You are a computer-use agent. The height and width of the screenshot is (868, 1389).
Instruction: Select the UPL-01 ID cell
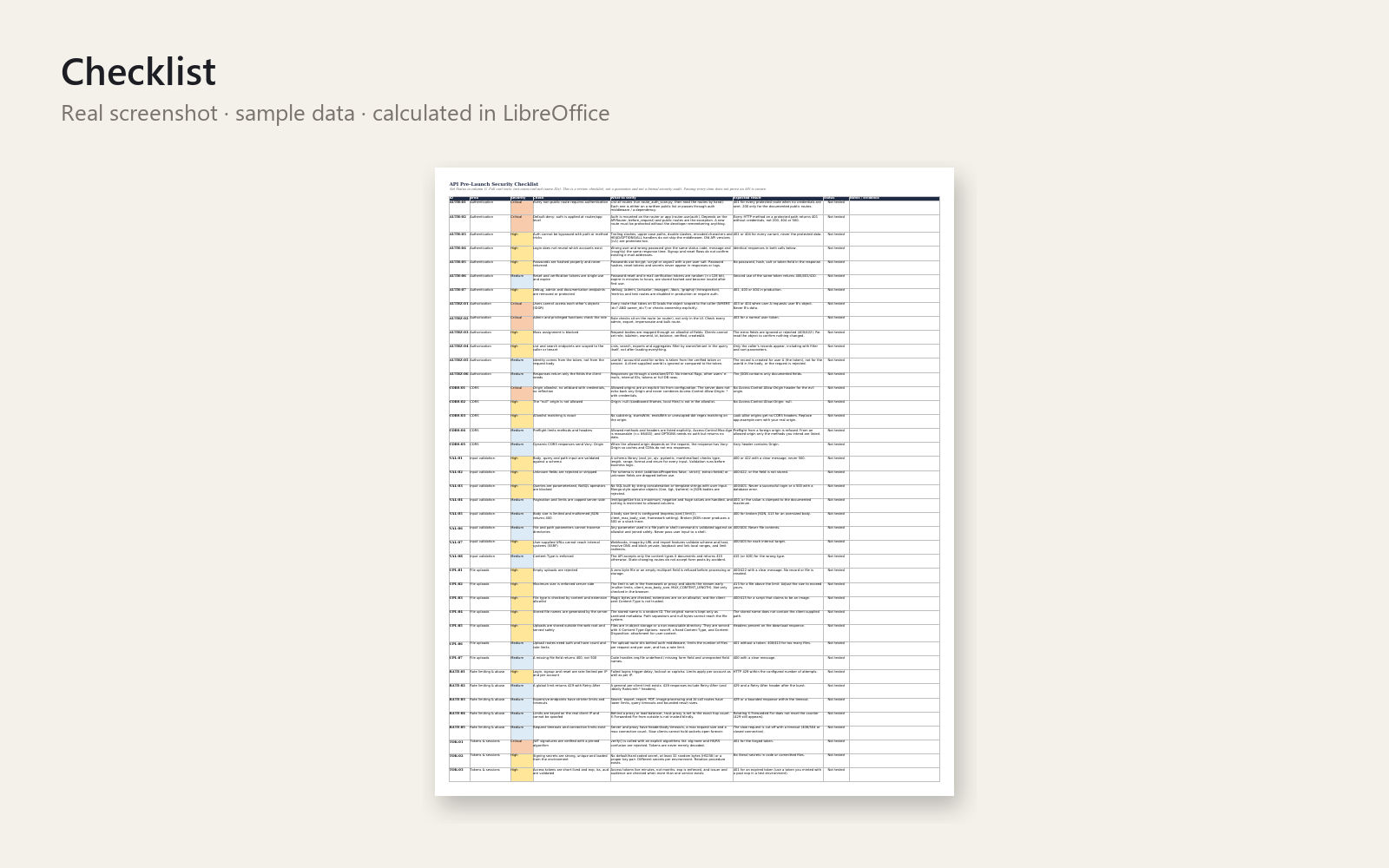[459, 575]
